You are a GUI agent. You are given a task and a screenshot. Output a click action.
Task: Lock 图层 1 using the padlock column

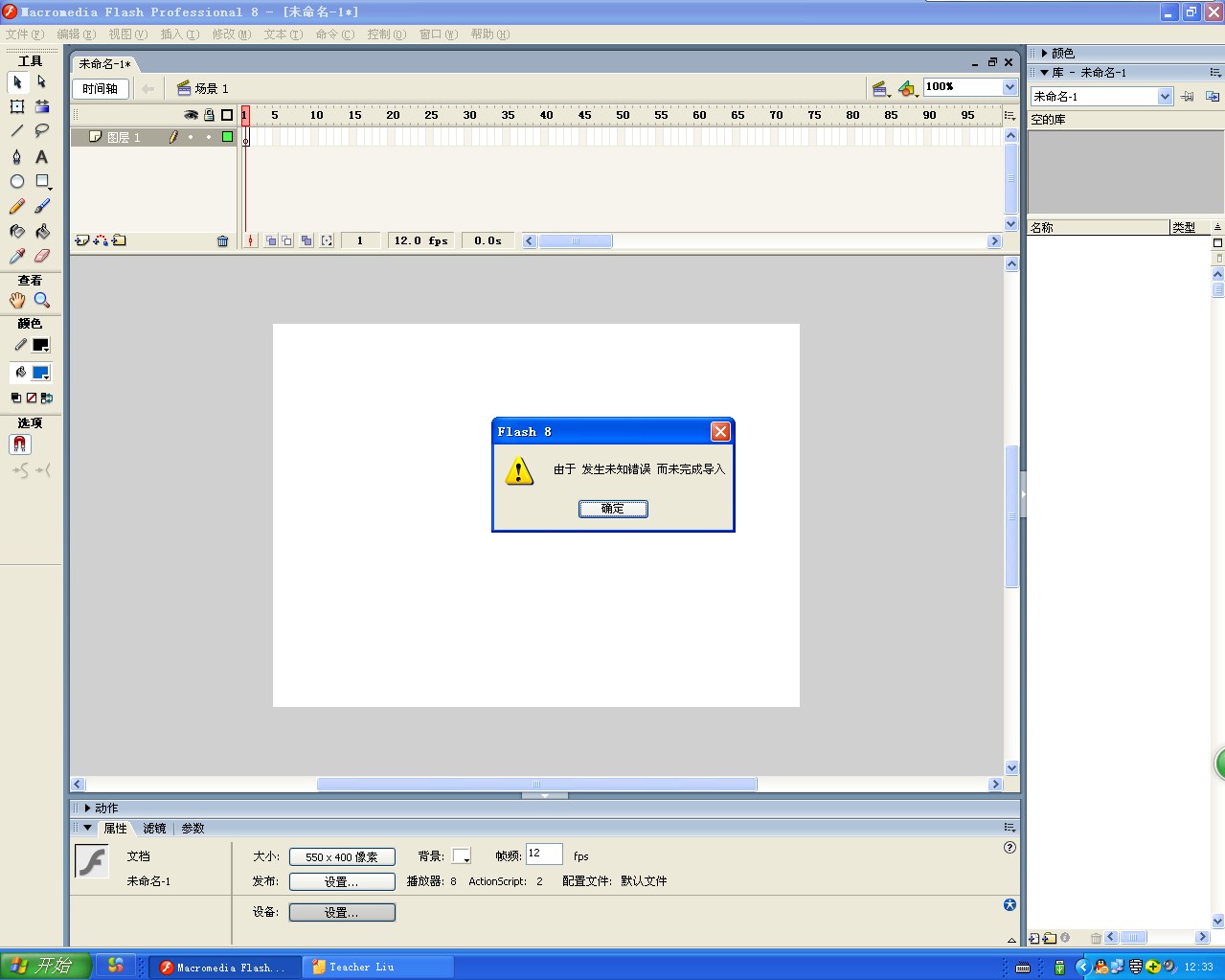[209, 136]
